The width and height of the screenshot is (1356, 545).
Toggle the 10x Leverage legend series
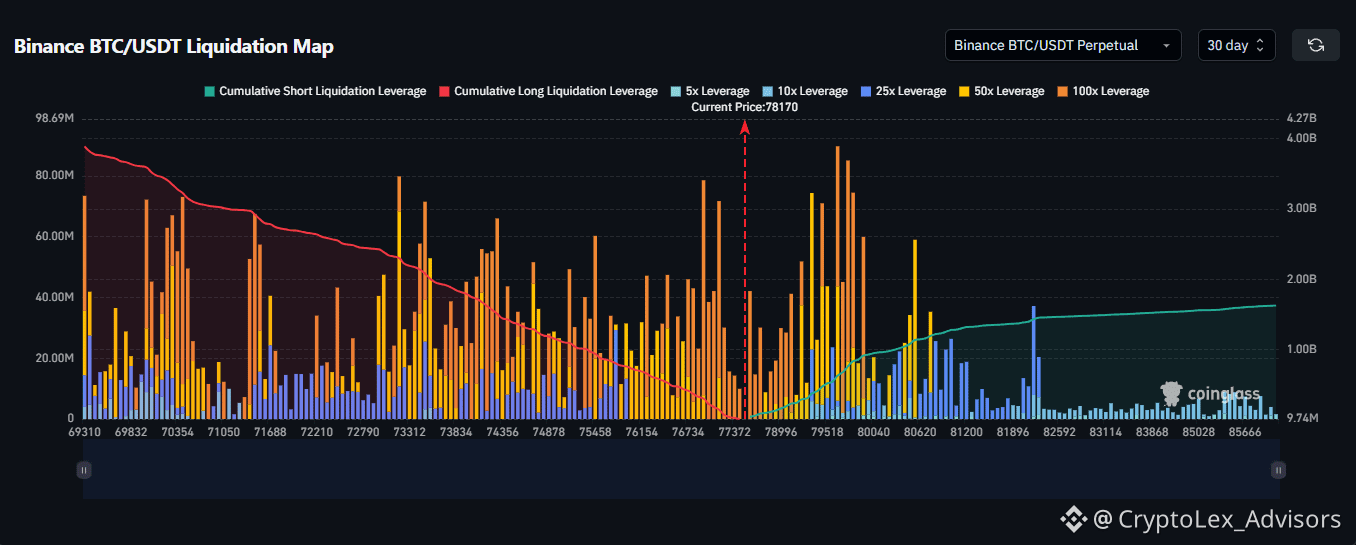804,91
